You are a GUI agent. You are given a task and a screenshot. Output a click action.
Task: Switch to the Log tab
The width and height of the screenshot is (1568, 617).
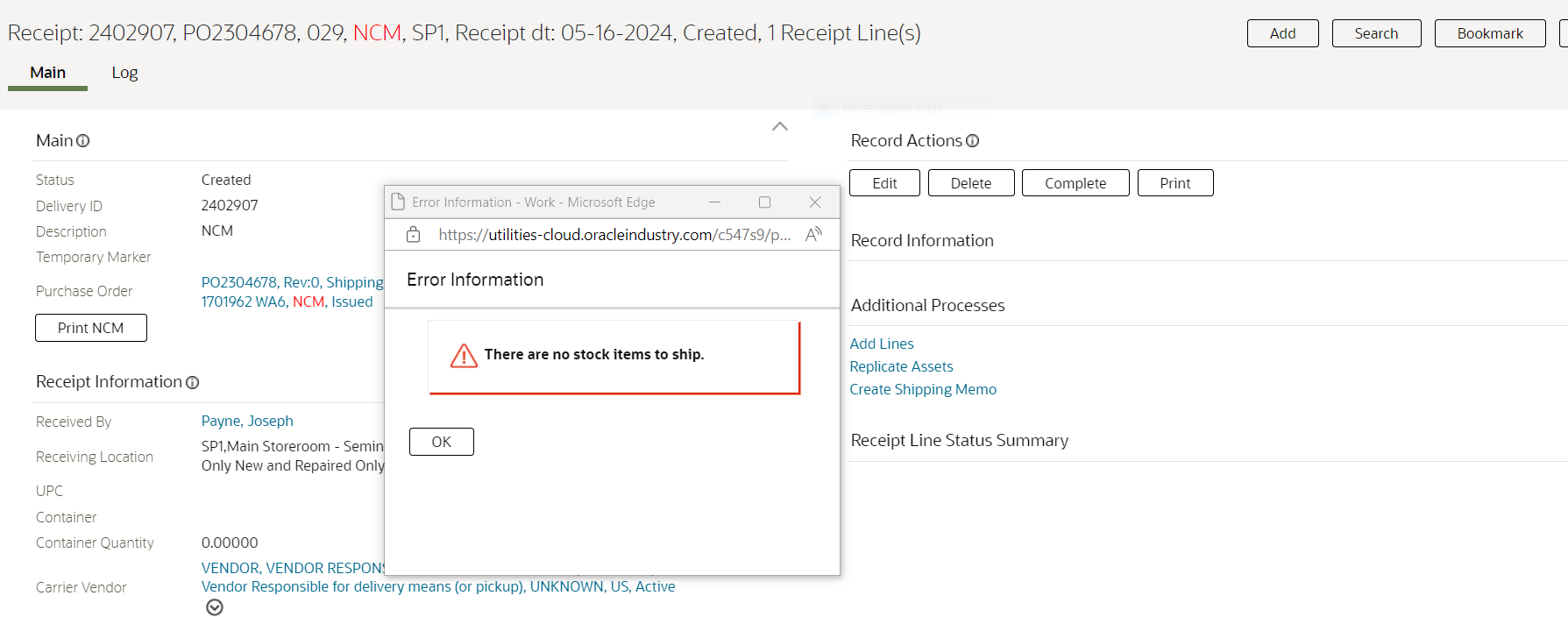[x=124, y=73]
